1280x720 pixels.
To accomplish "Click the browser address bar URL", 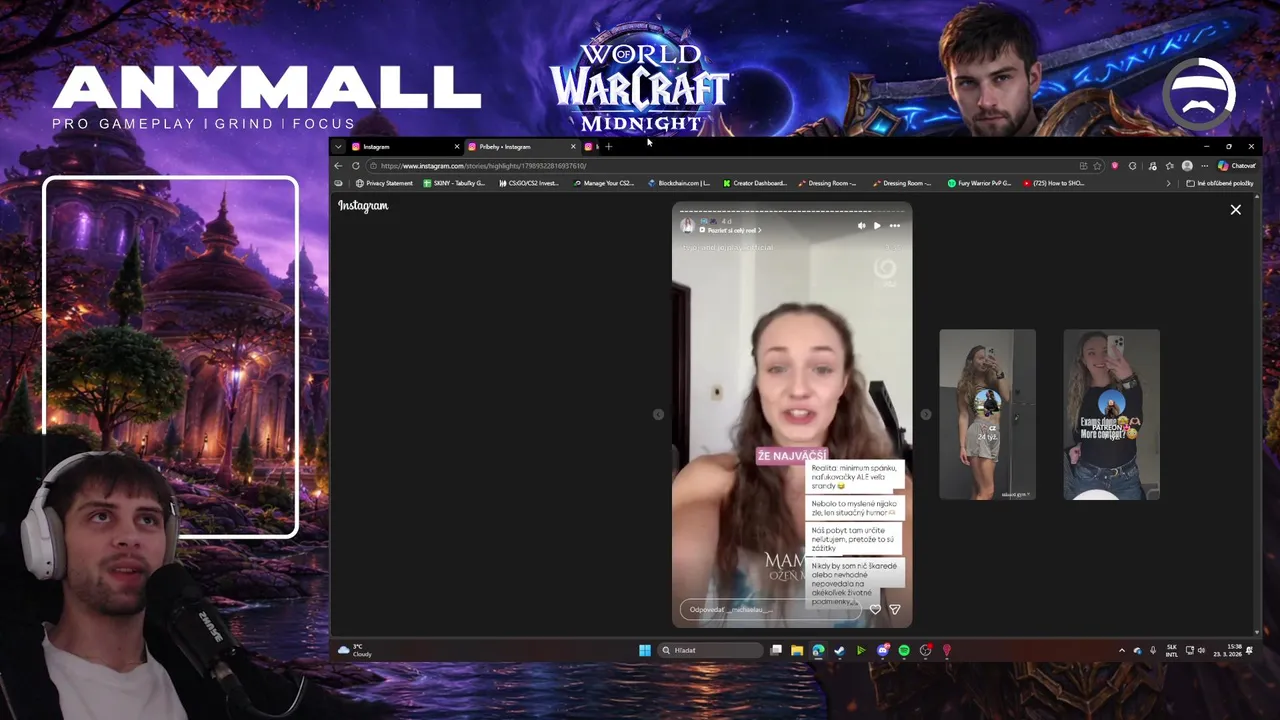I will tap(483, 166).
